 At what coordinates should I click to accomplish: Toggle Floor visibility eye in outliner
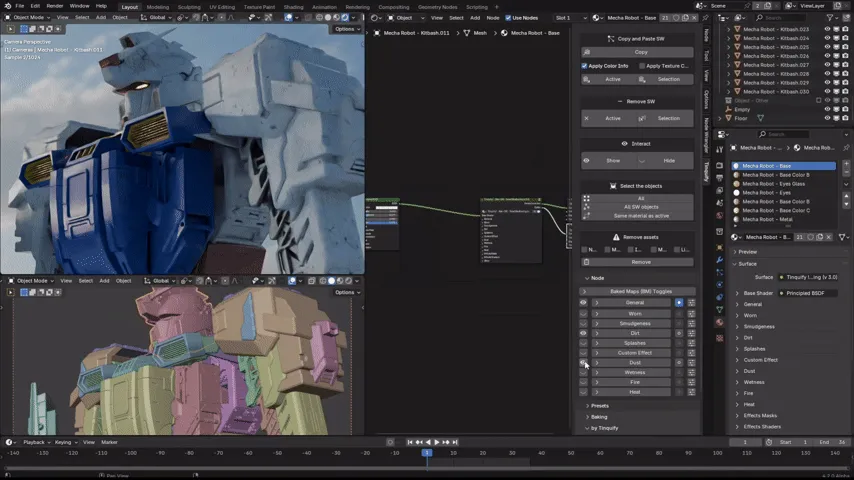(827, 118)
